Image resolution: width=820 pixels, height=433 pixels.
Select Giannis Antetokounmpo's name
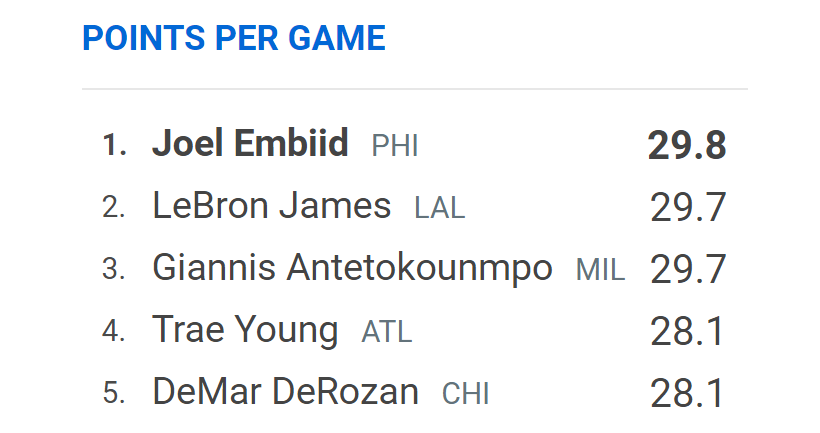[x=352, y=268]
